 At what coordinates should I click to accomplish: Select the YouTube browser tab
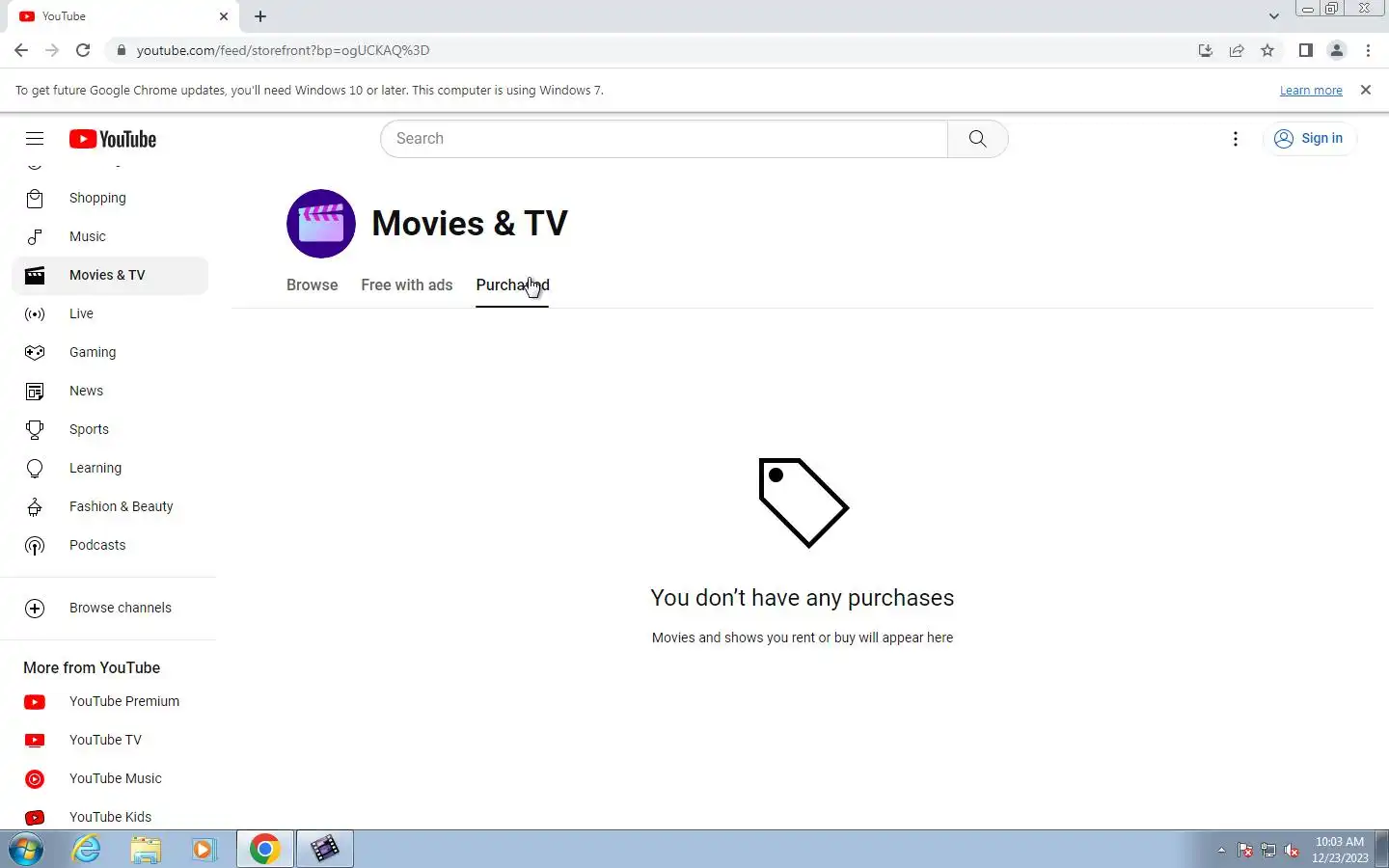coord(123,16)
